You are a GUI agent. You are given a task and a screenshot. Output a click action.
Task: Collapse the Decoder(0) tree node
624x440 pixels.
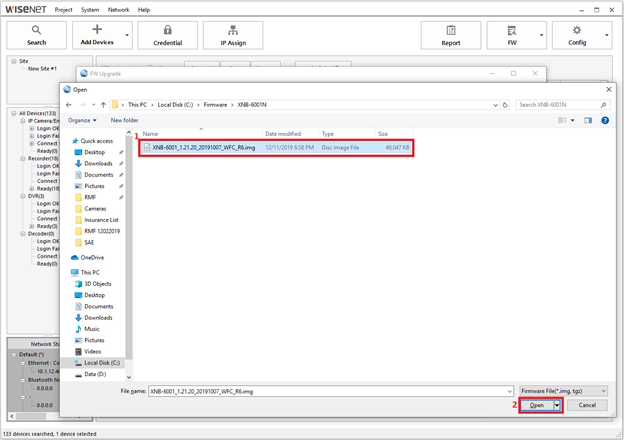click(23, 234)
